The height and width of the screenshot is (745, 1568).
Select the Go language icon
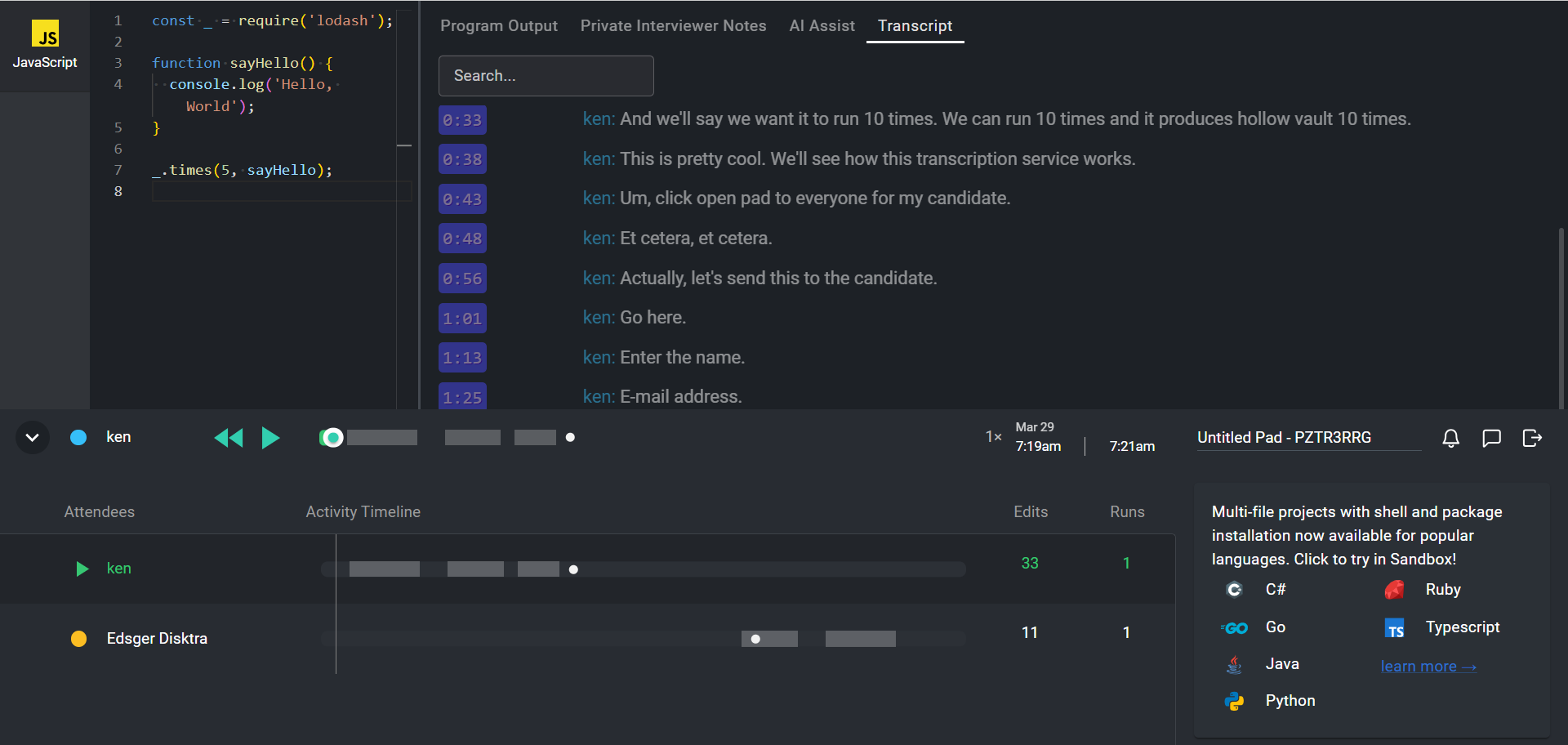coord(1234,627)
